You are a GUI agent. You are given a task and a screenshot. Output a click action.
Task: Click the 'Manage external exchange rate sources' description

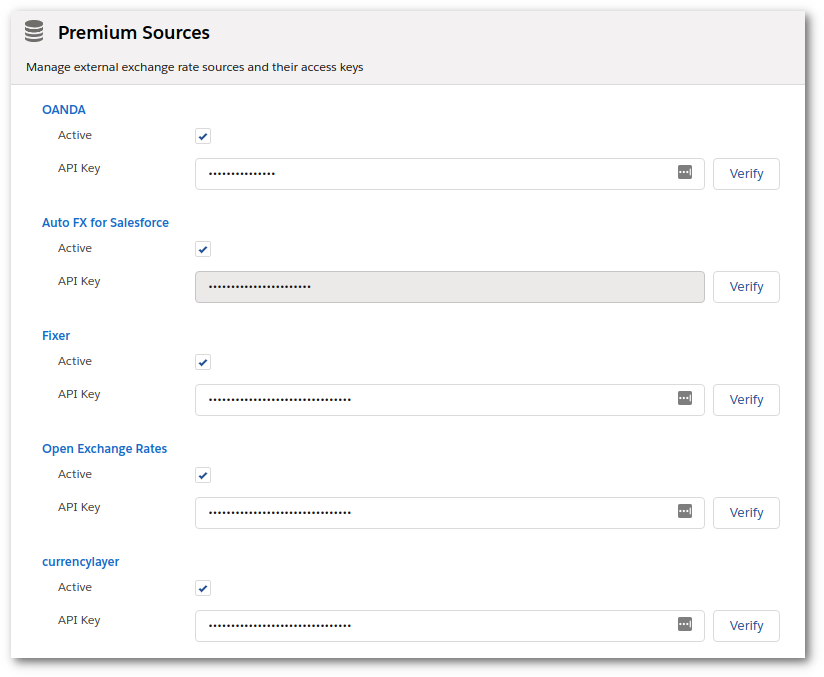point(194,67)
